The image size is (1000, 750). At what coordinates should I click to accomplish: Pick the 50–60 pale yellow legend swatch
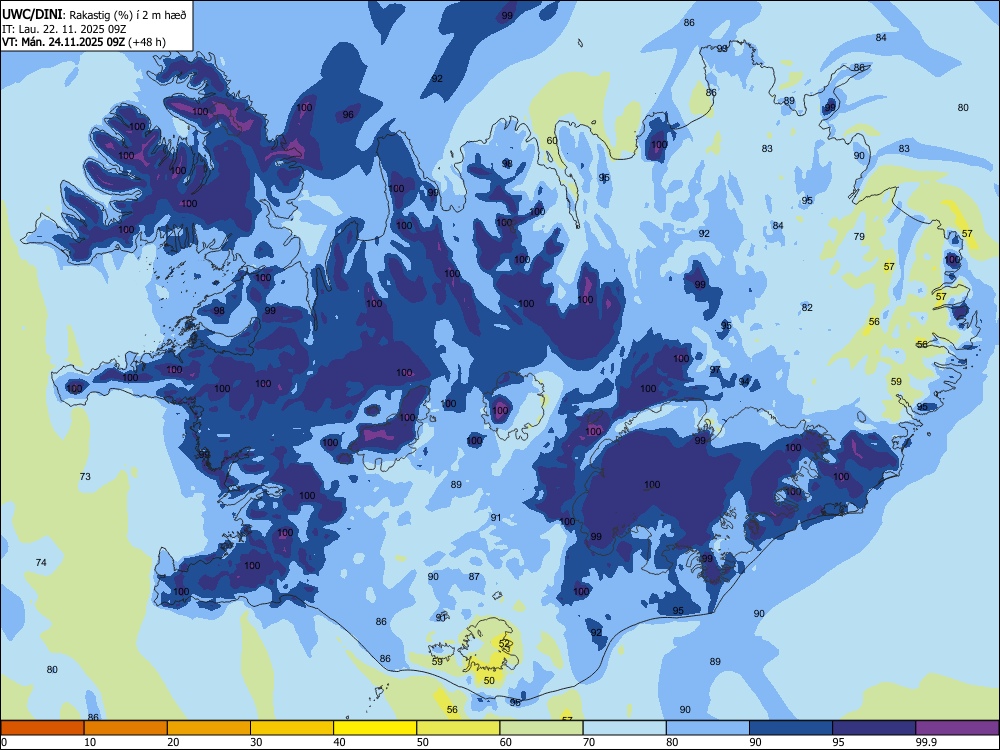tap(458, 728)
